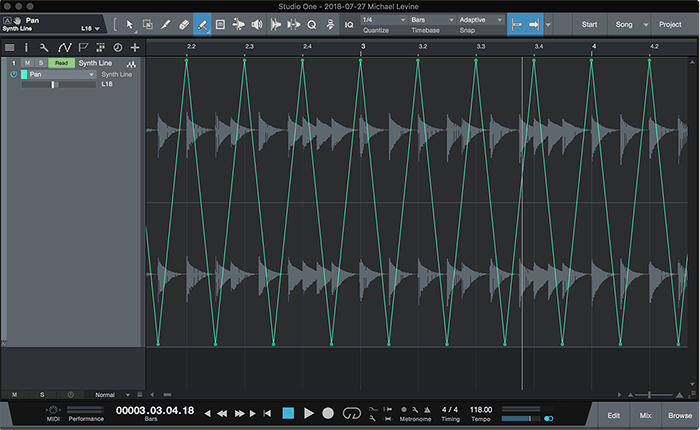This screenshot has height=430, width=700.
Task: Open the Mix console
Action: click(646, 415)
